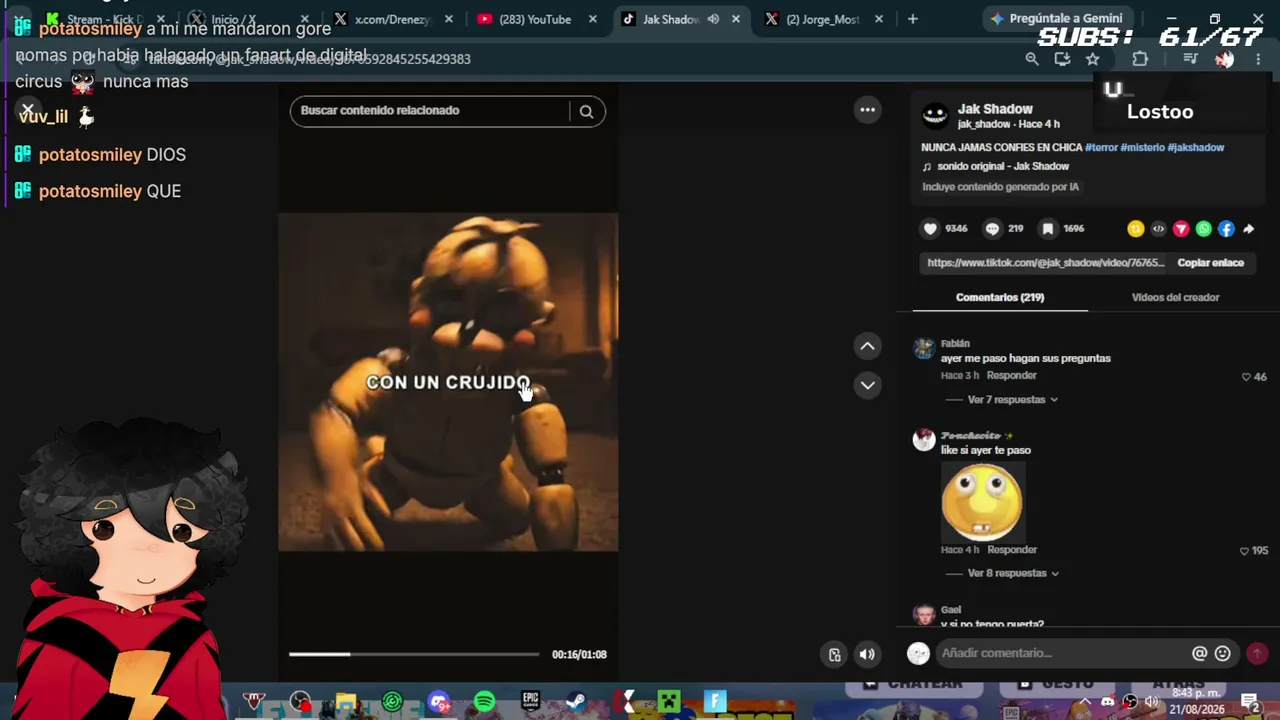Screen dimensions: 1280x720
Task: Open the Chrome three-dot menu
Action: click(x=1258, y=59)
